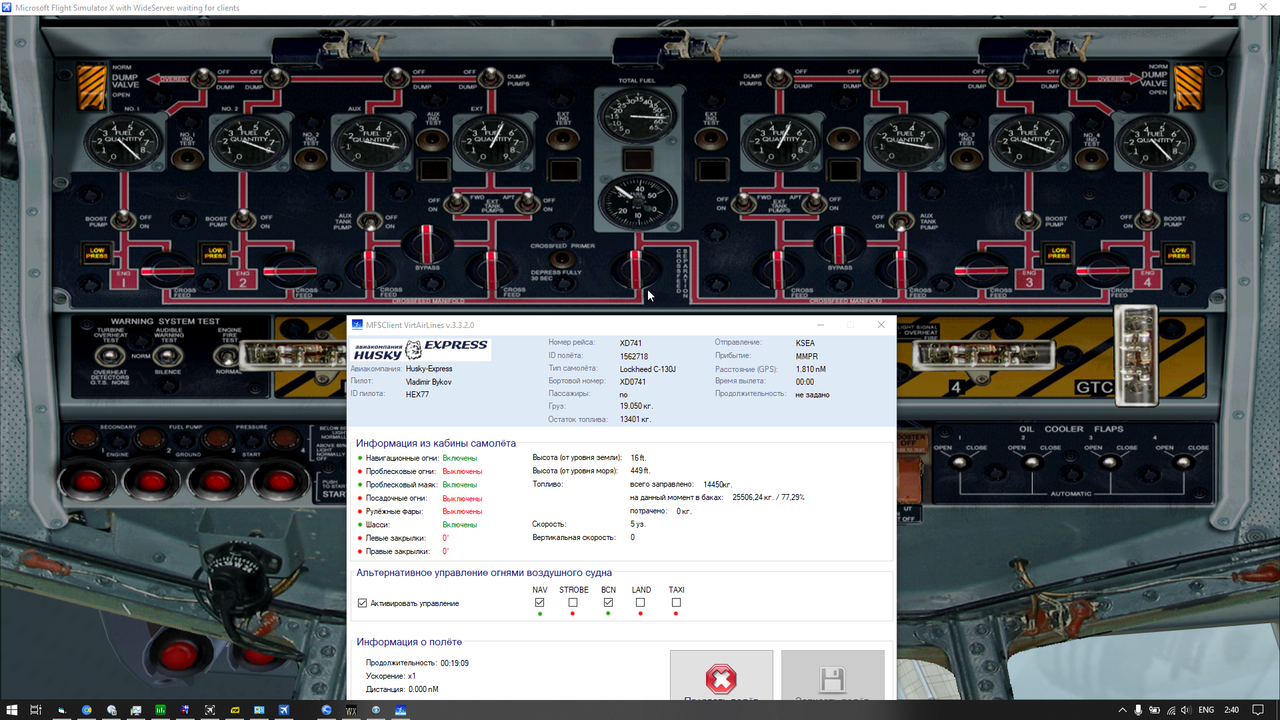The image size is (1280, 720).
Task: Uncheck the BCN beacon checkbox
Action: coord(608,603)
